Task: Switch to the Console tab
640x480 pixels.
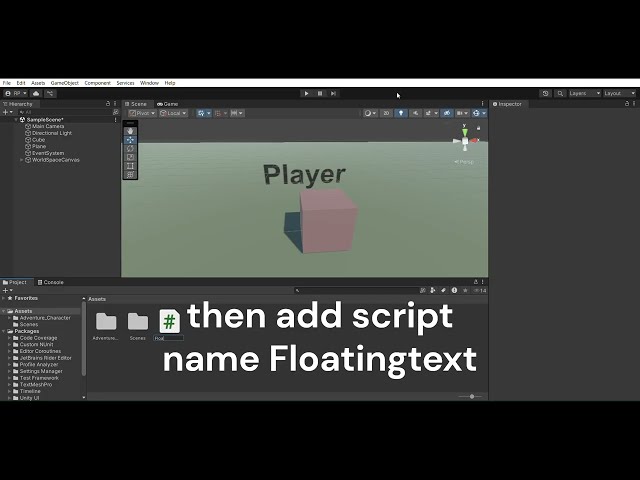Action: 51,282
